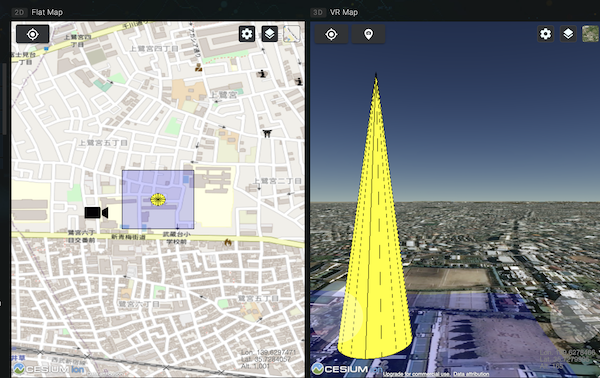The height and width of the screenshot is (378, 600).
Task: Click the fire station icon on the map
Action: pyautogui.click(x=228, y=242)
